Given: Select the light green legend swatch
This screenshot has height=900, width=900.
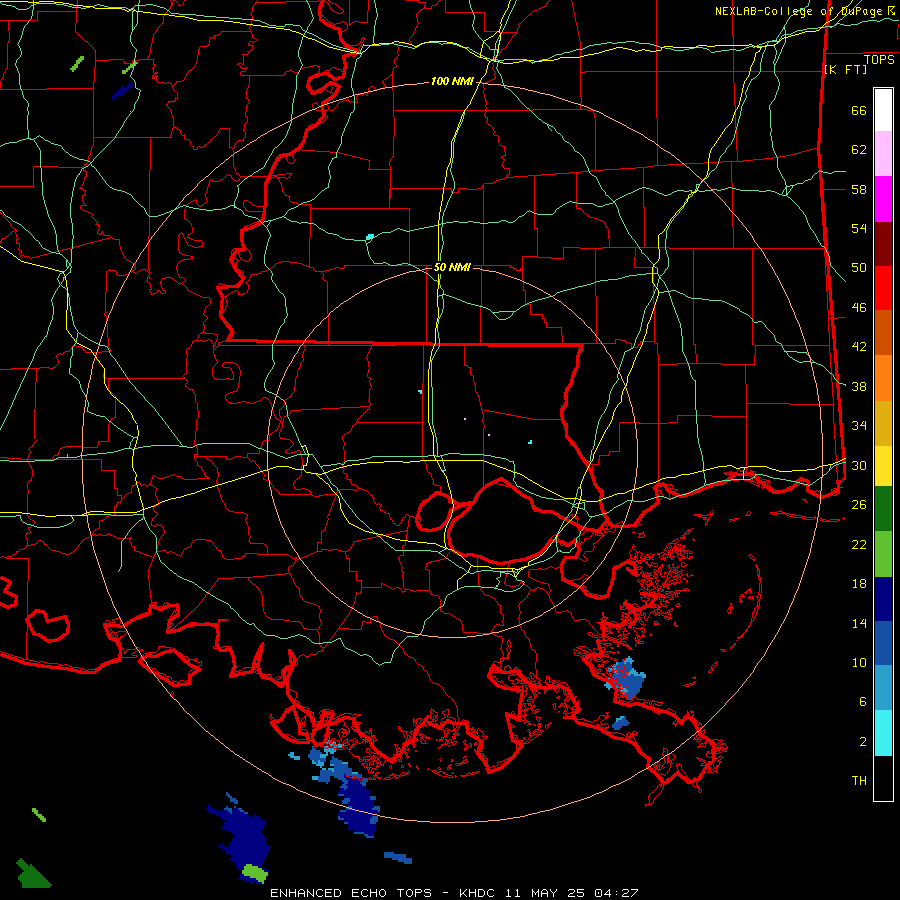Looking at the screenshot, I should (x=883, y=554).
